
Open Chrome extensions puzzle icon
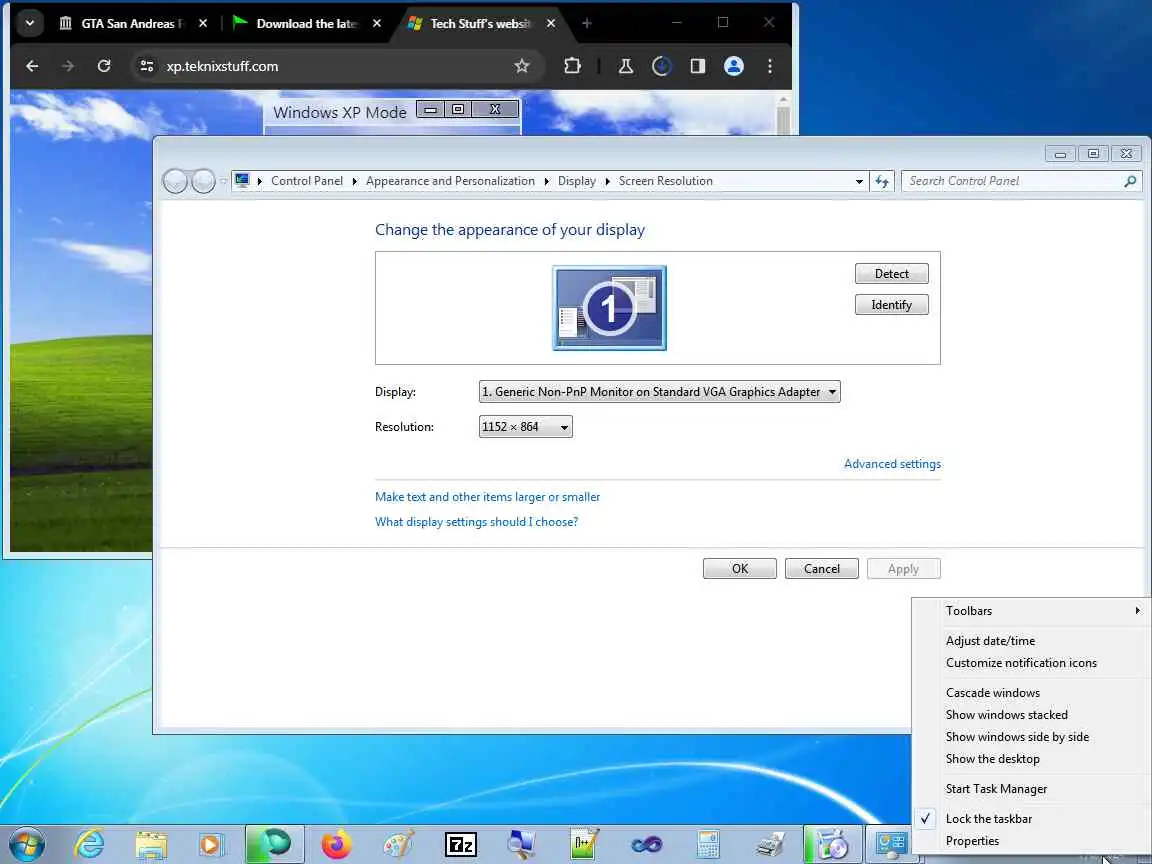(x=572, y=66)
